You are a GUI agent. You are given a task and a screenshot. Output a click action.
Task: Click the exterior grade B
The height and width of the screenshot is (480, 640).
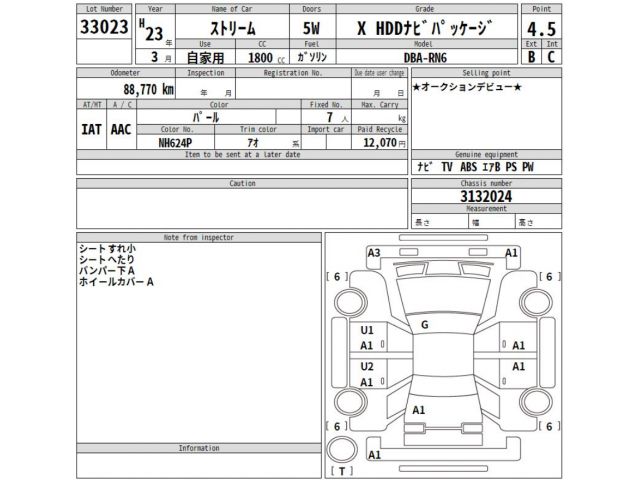[x=531, y=57]
